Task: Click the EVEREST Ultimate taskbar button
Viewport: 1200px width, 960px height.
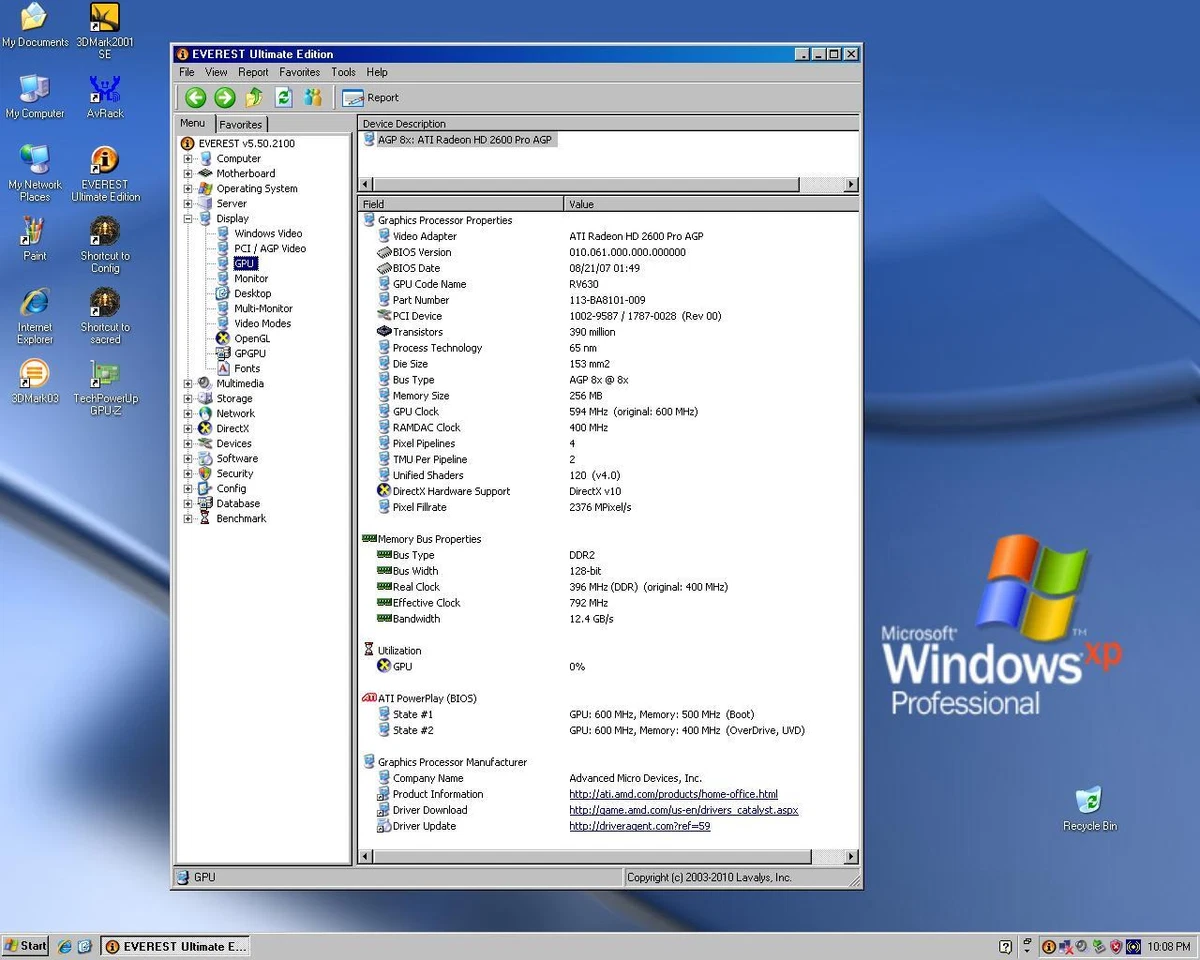Action: (x=175, y=946)
